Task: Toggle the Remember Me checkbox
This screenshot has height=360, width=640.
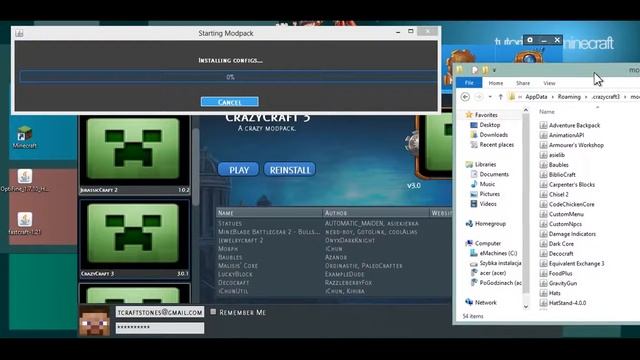Action: tap(213, 312)
